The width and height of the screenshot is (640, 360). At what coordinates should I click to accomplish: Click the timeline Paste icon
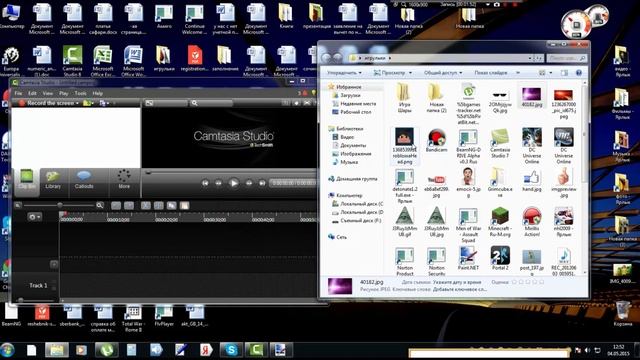point(184,206)
